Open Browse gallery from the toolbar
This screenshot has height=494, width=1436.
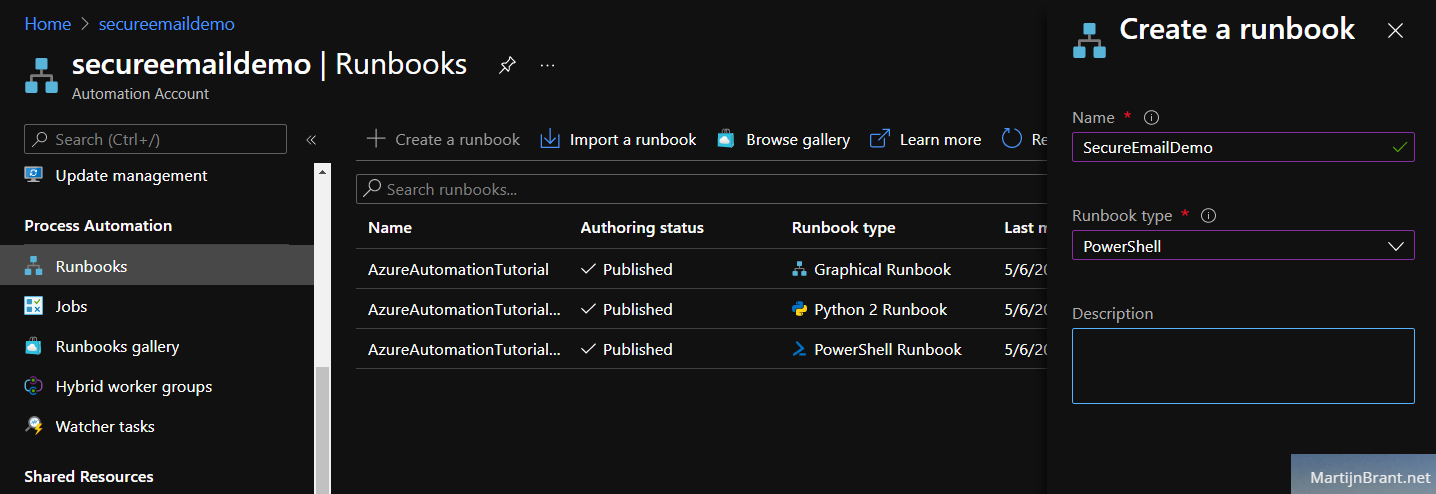click(x=783, y=139)
